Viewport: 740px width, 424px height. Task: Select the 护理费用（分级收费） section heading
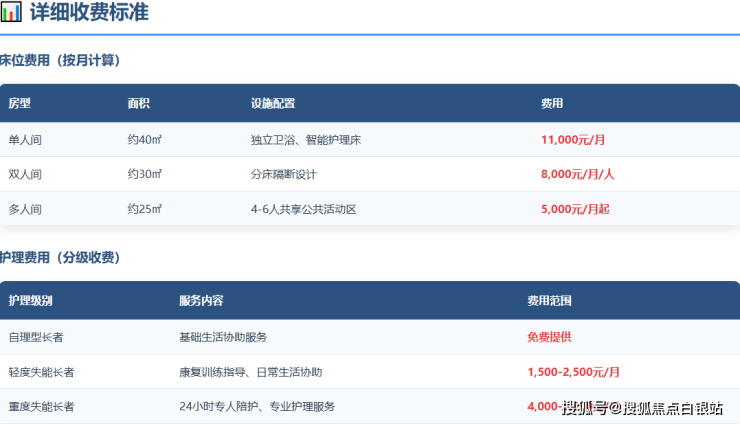pos(60,257)
